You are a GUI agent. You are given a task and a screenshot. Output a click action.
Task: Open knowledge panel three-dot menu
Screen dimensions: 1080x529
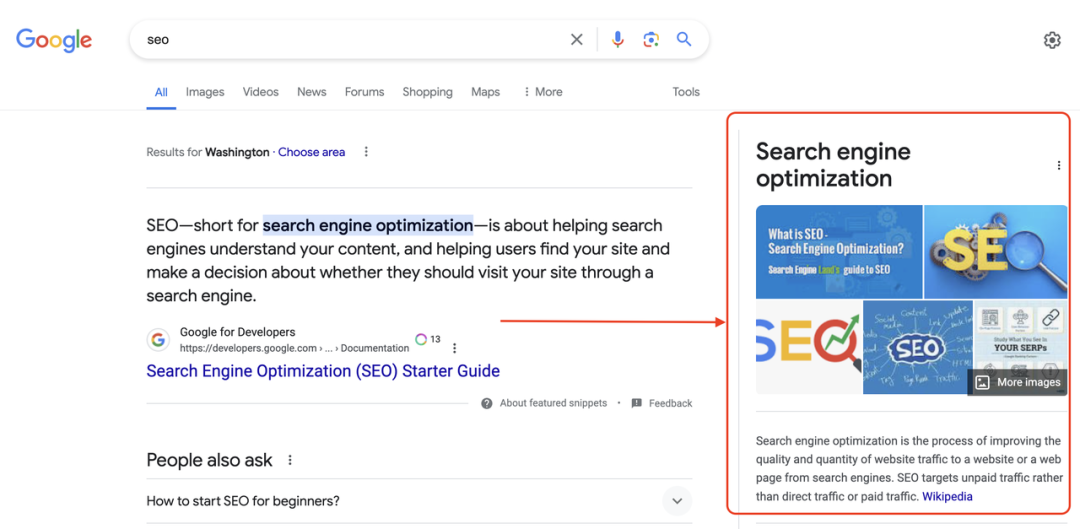point(1059,165)
